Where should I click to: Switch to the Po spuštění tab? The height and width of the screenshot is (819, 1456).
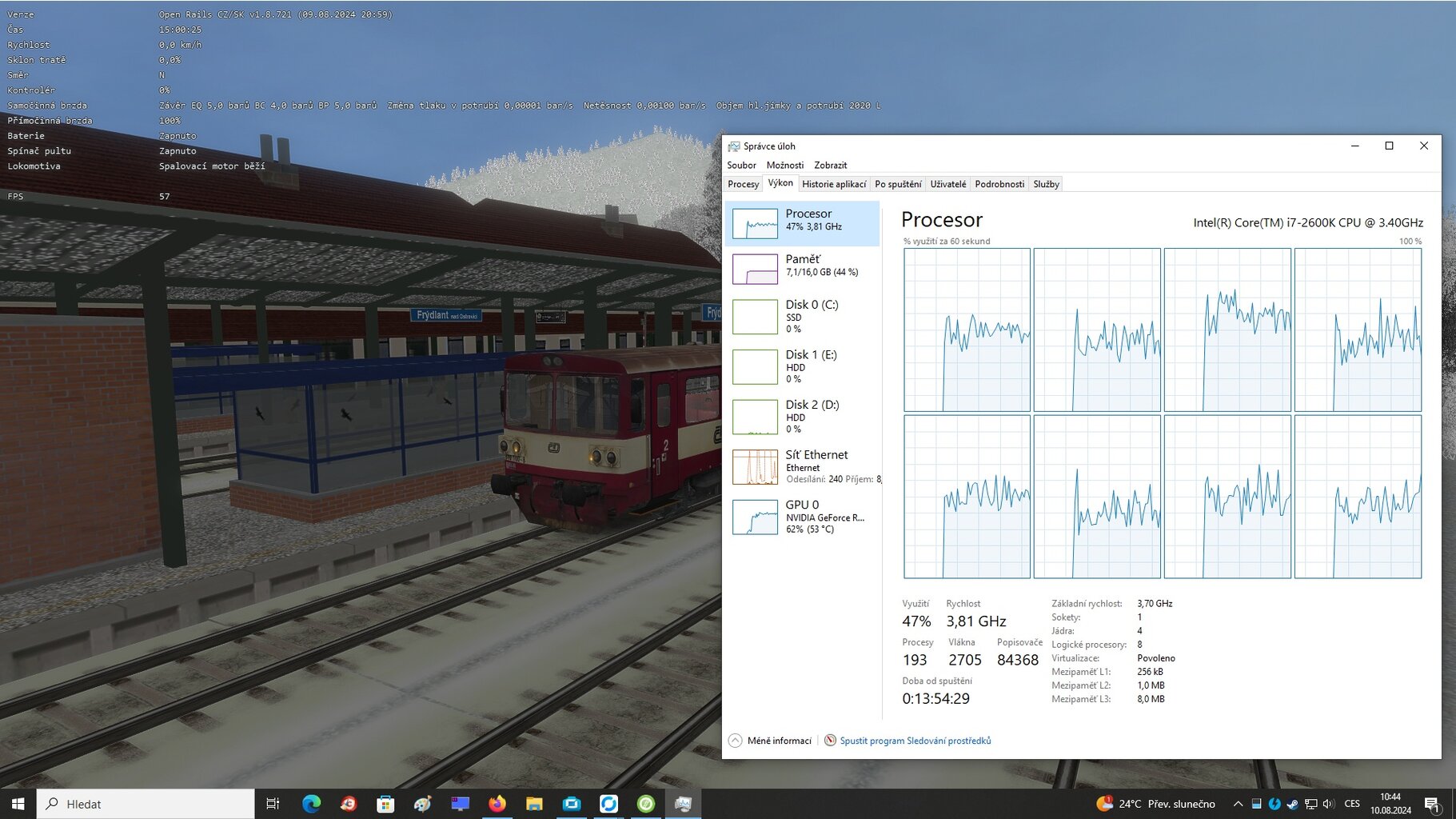coord(898,184)
